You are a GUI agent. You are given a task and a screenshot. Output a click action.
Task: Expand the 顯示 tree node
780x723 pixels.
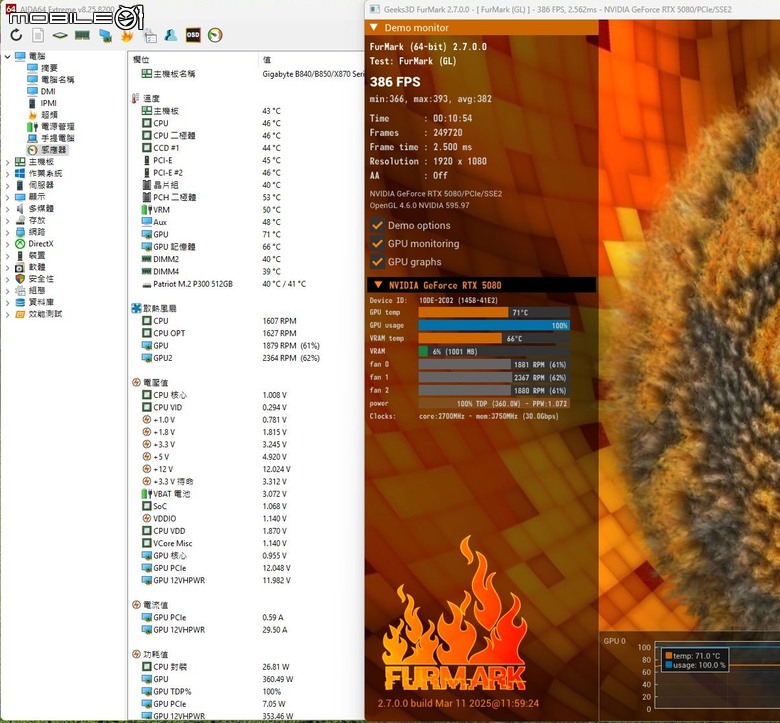(7, 197)
